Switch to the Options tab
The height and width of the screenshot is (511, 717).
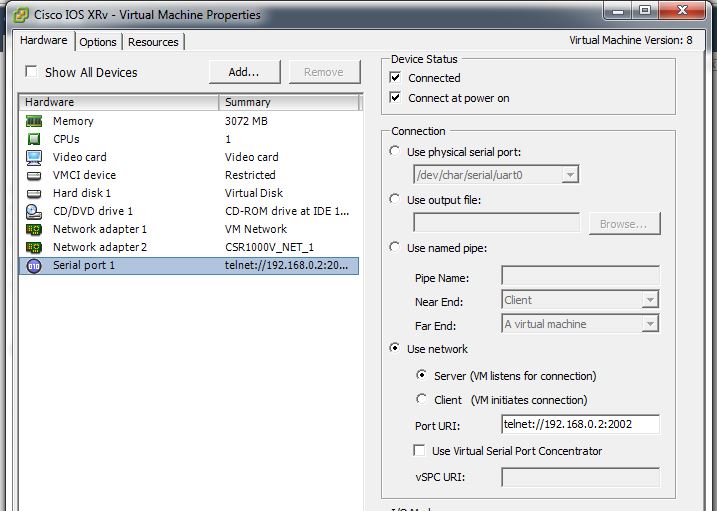98,42
